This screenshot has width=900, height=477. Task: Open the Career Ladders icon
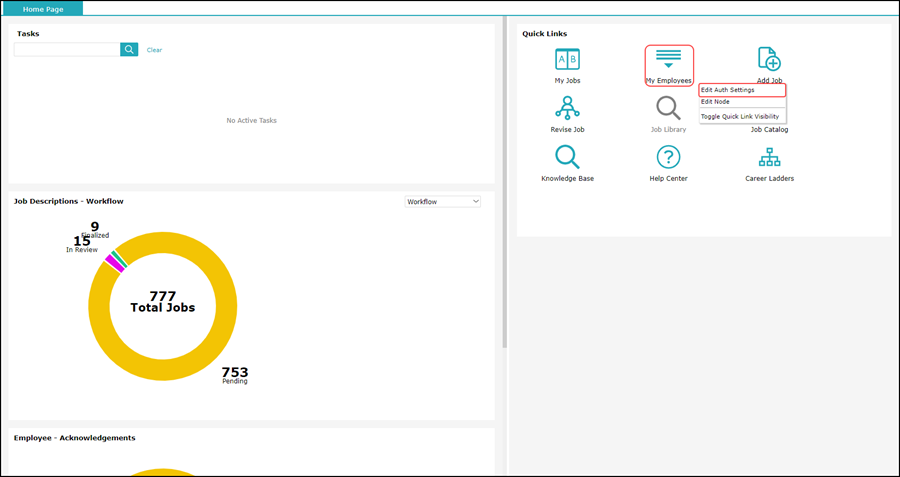pyautogui.click(x=769, y=157)
